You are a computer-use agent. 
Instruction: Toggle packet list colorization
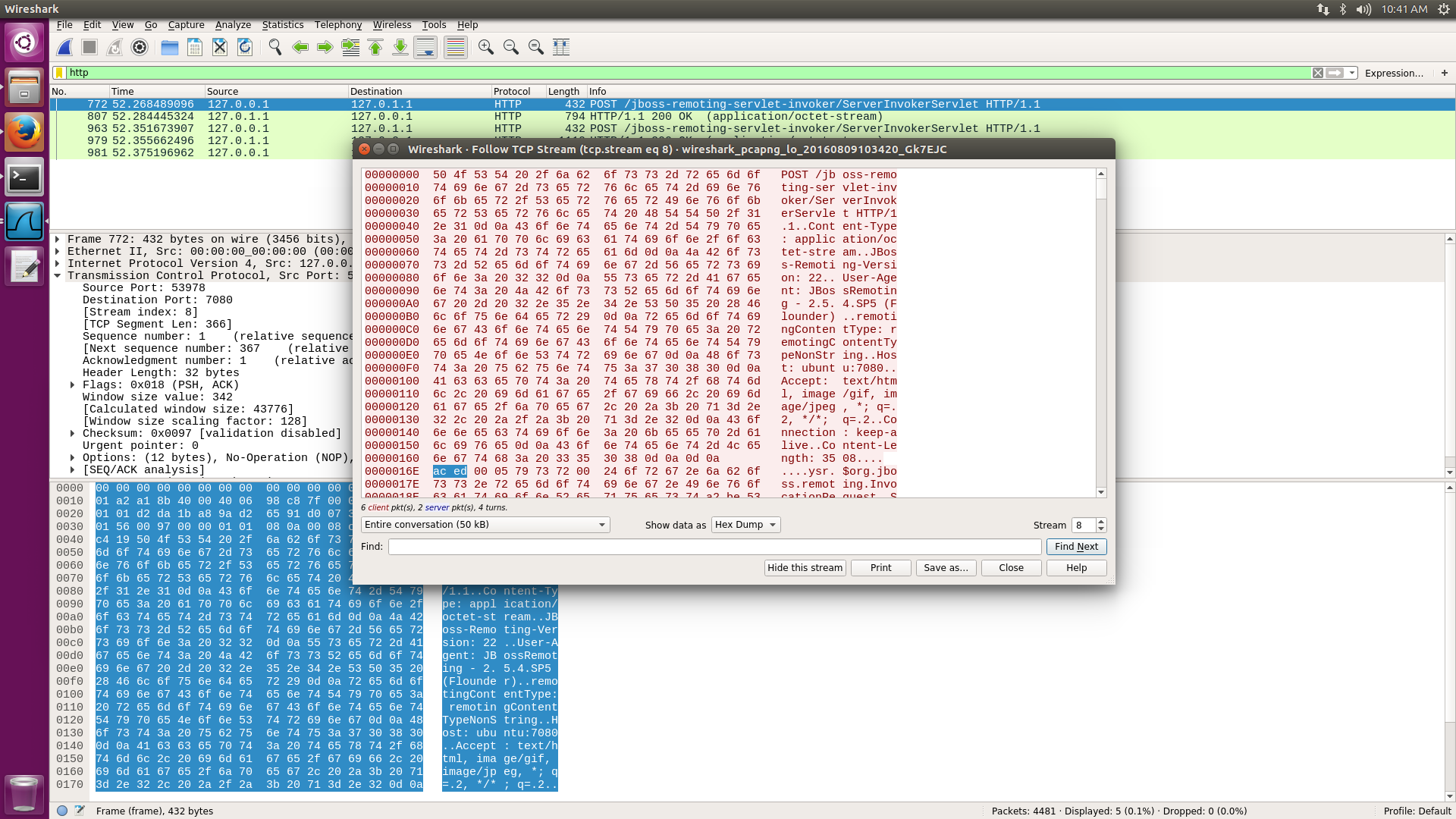coord(456,48)
